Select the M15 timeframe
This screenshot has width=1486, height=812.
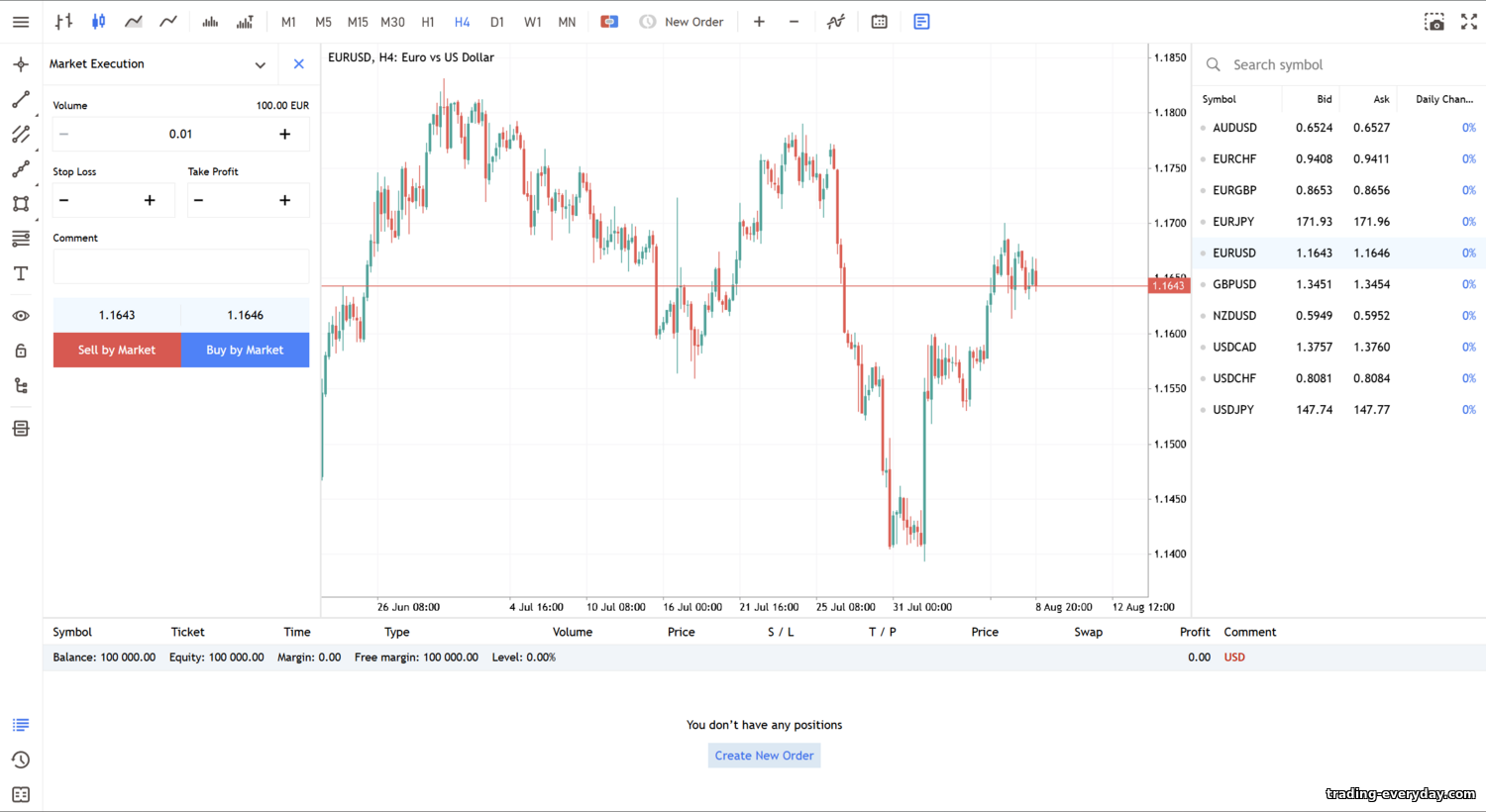[x=358, y=22]
